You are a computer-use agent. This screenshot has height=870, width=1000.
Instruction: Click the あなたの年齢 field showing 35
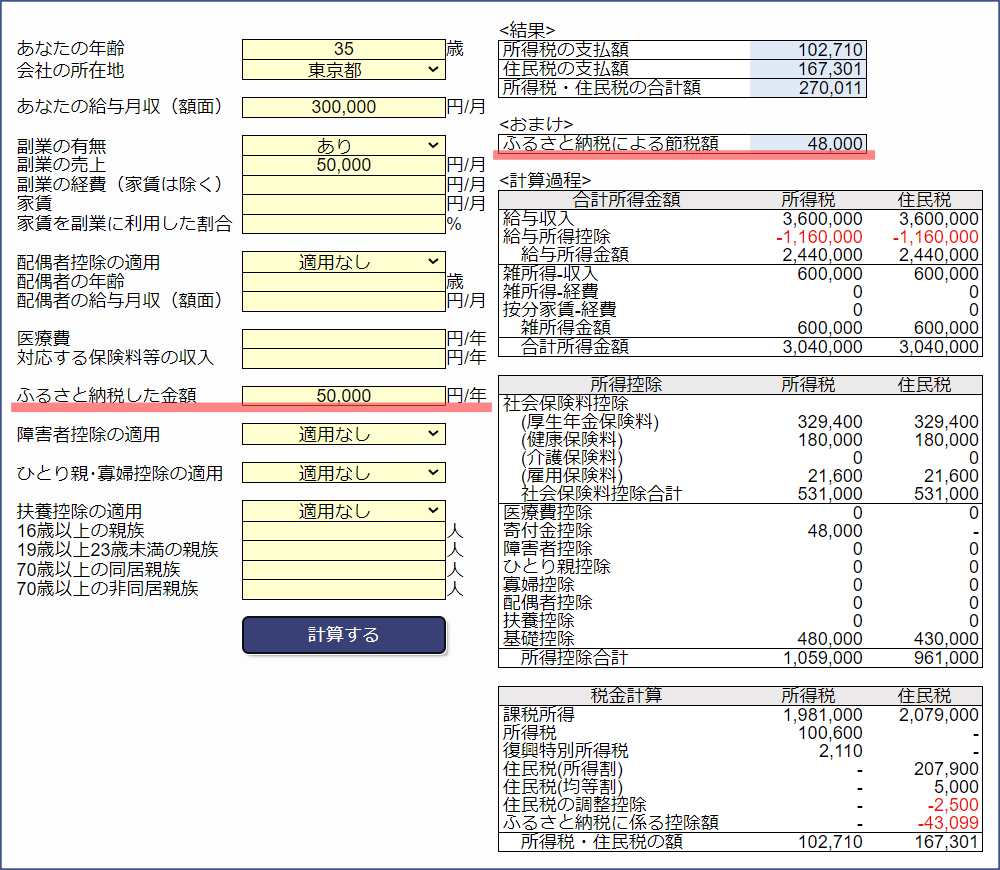[x=344, y=49]
